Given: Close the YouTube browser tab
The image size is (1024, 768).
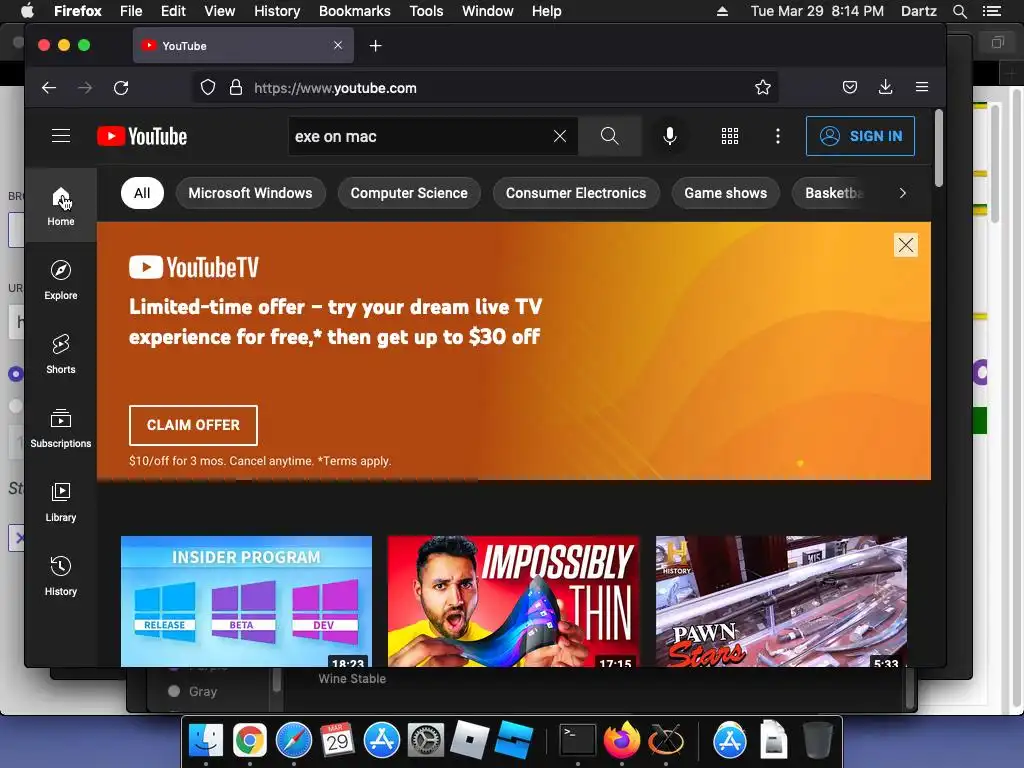Looking at the screenshot, I should [338, 45].
